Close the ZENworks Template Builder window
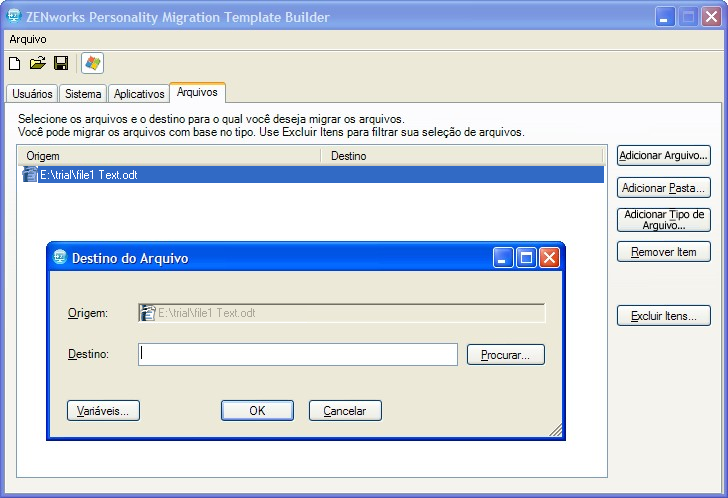This screenshot has width=728, height=498. 711,17
